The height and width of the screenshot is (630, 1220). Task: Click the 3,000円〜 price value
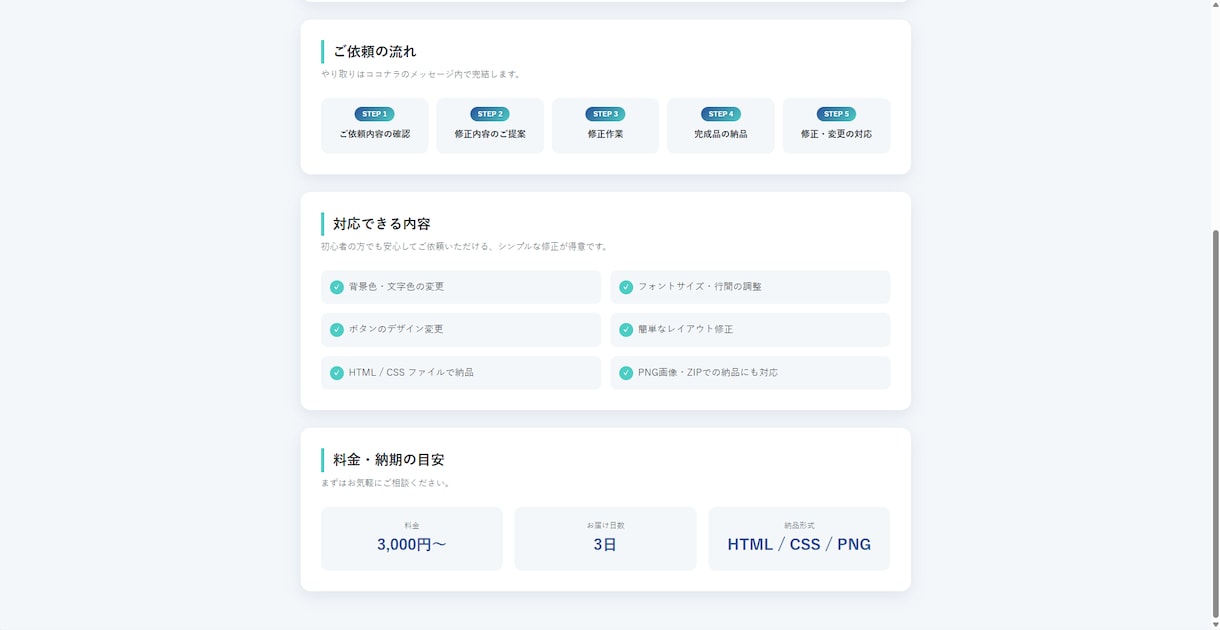(x=412, y=545)
